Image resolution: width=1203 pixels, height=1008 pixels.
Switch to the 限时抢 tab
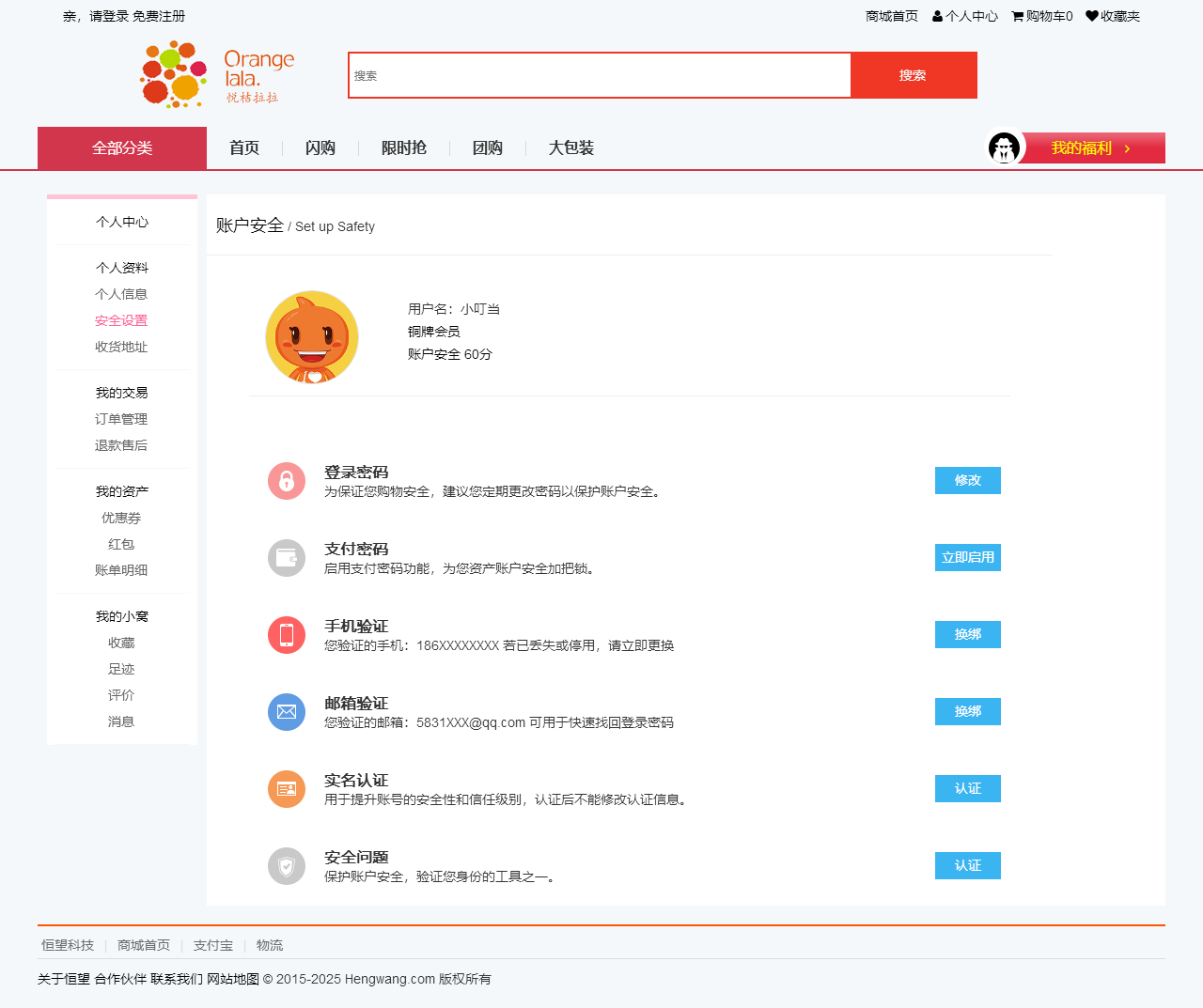click(404, 148)
